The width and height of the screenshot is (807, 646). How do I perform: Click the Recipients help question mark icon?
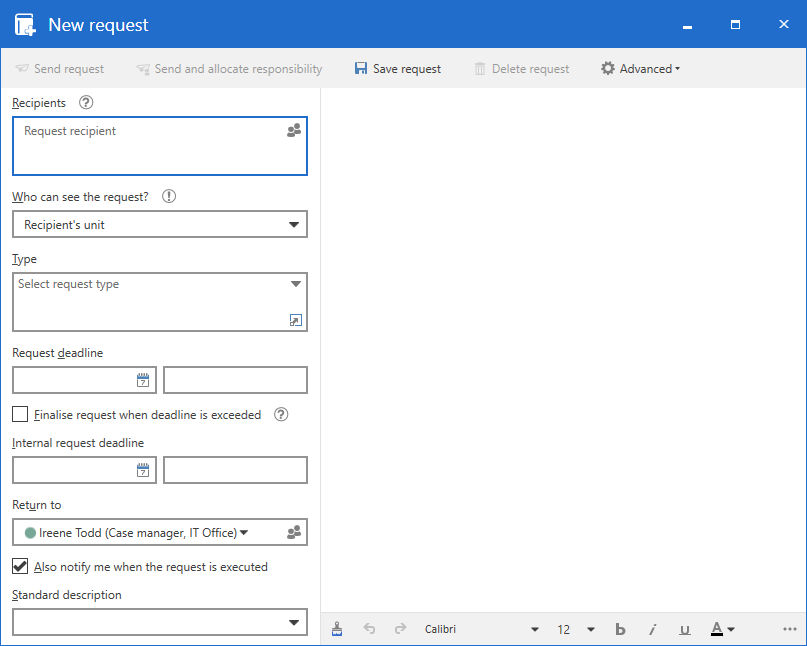pyautogui.click(x=86, y=102)
